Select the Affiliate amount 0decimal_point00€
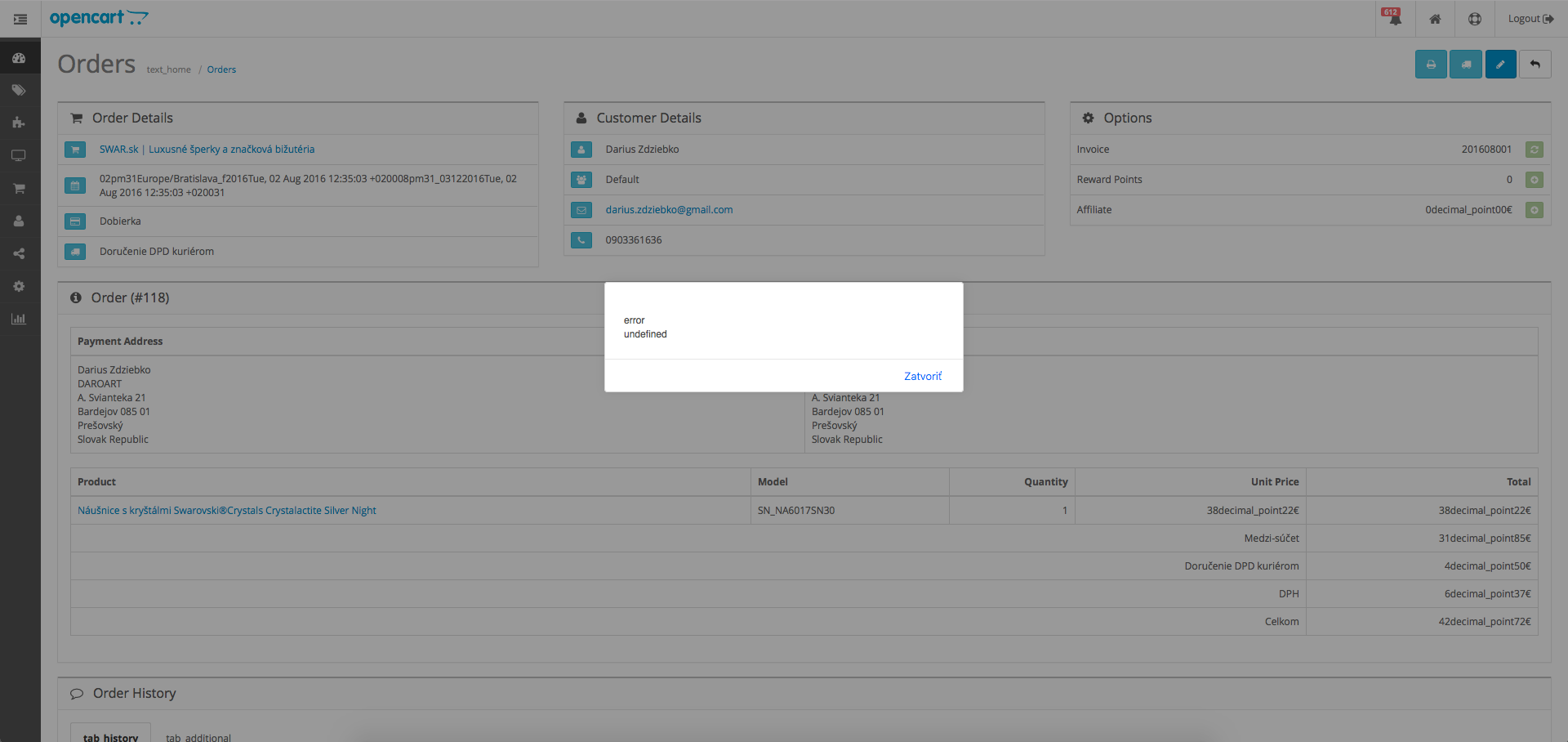This screenshot has height=742, width=1568. tap(1468, 210)
